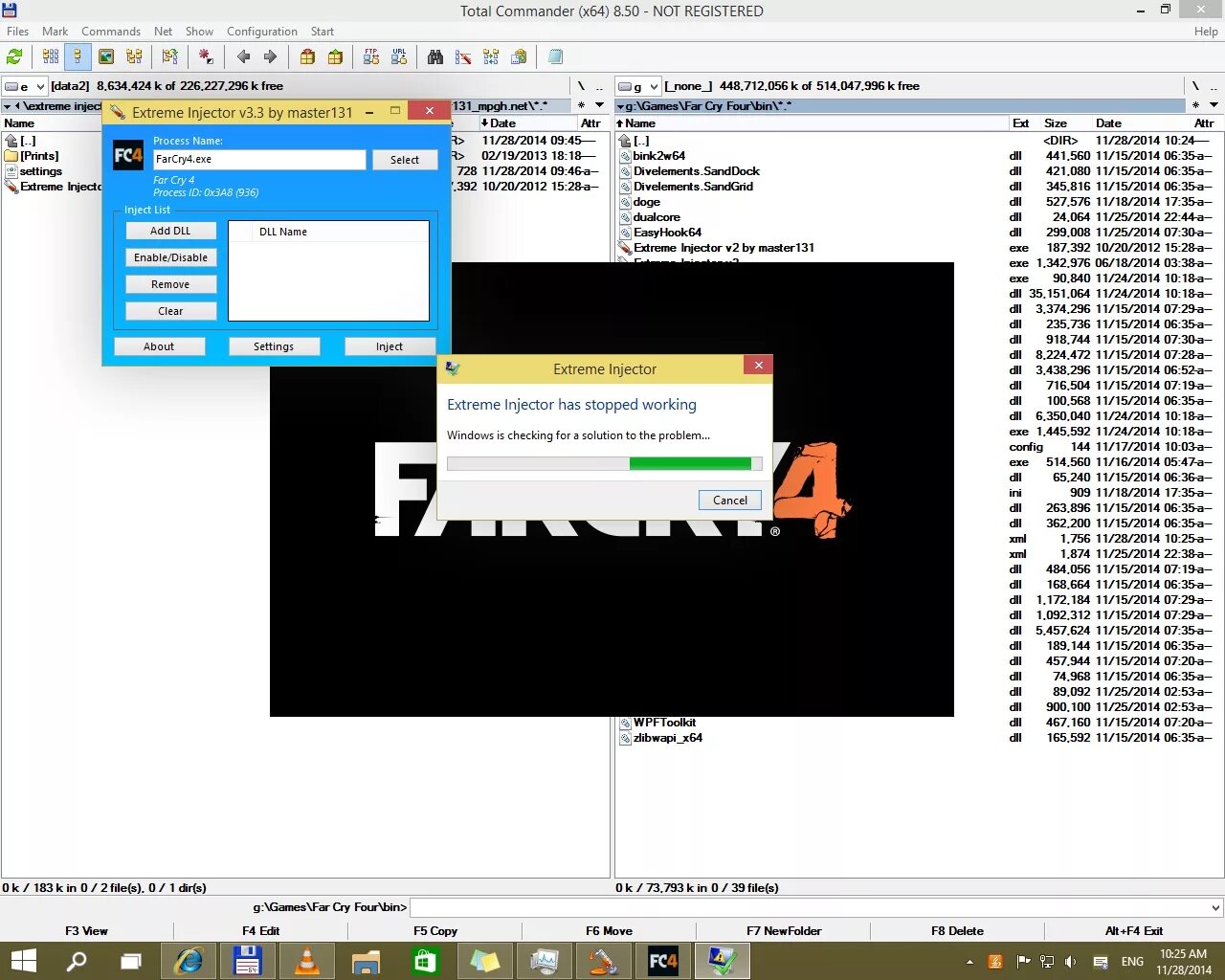Viewport: 1225px width, 980px height.
Task: Open the Start menu in menu bar
Action: [323, 32]
